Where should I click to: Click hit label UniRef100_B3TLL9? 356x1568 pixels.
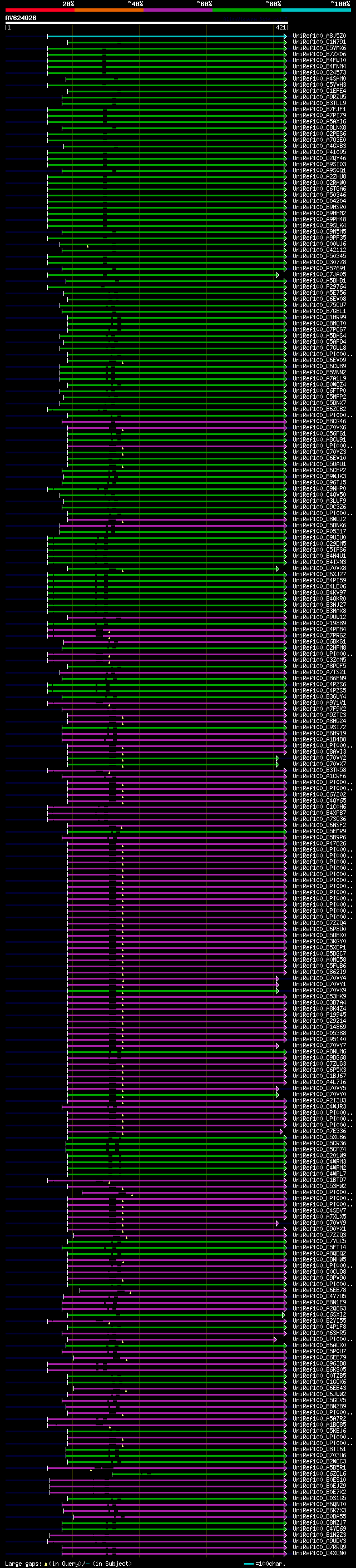click(319, 103)
